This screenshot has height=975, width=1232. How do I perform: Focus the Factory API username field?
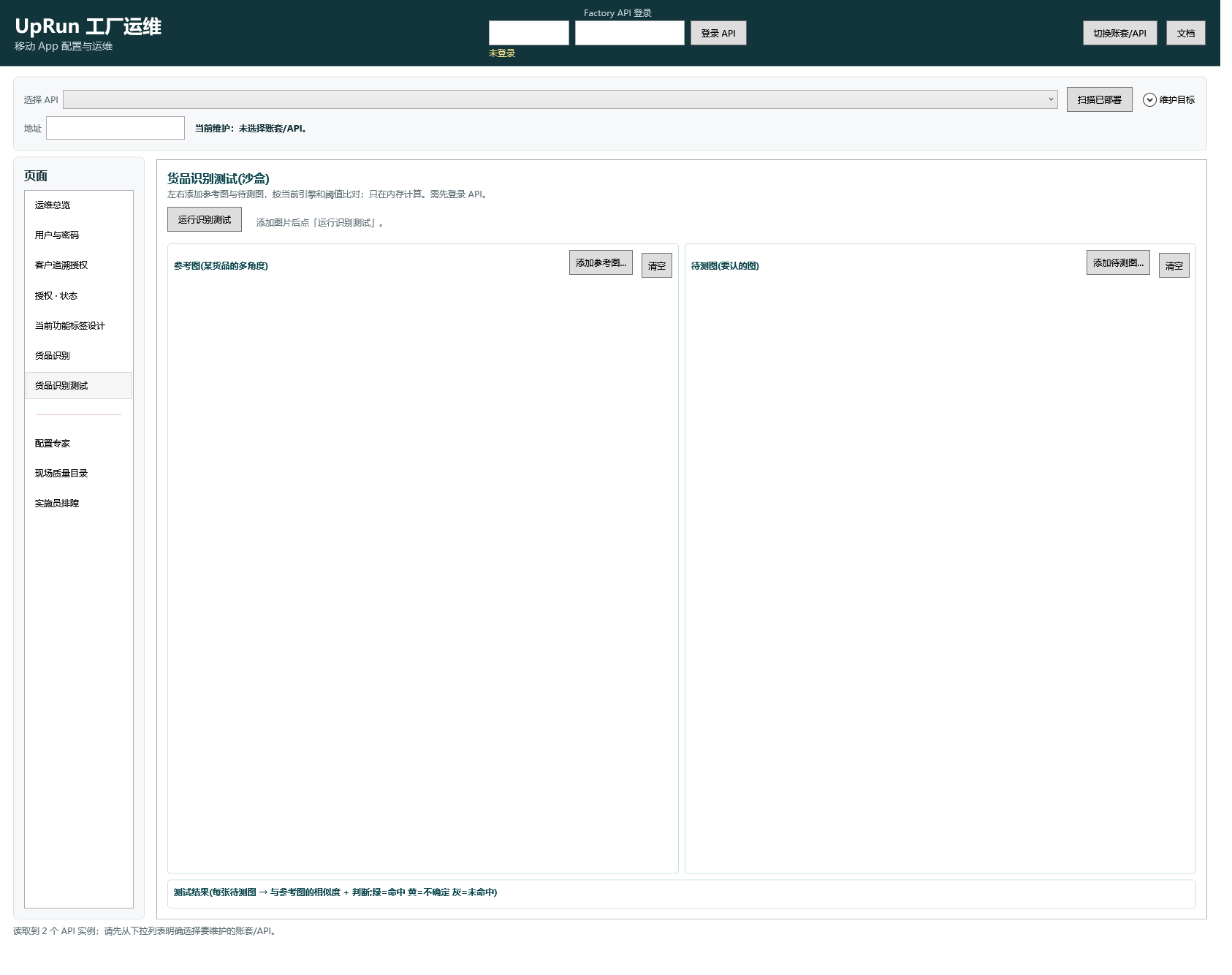coord(529,33)
